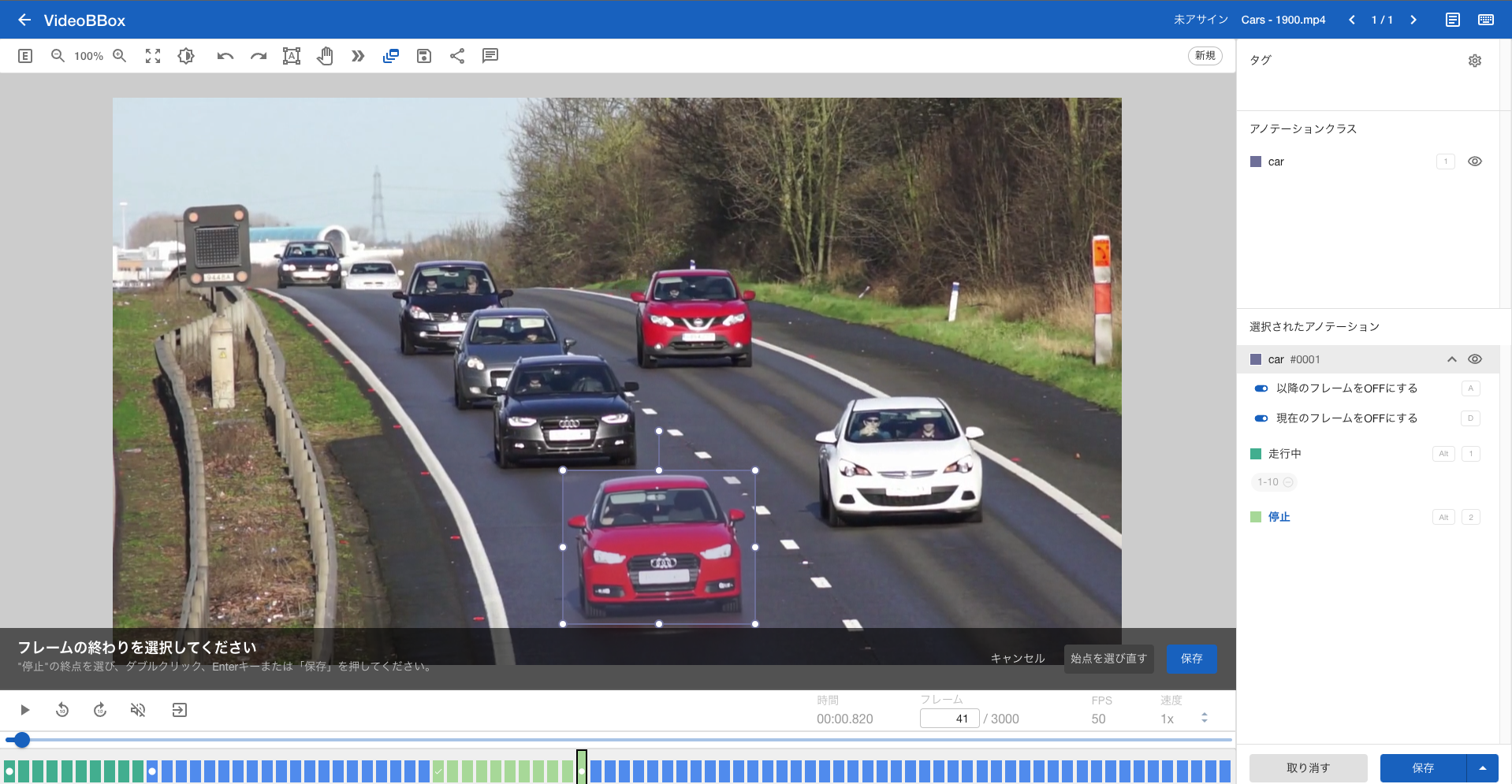Select the car annotation class

[1276, 162]
